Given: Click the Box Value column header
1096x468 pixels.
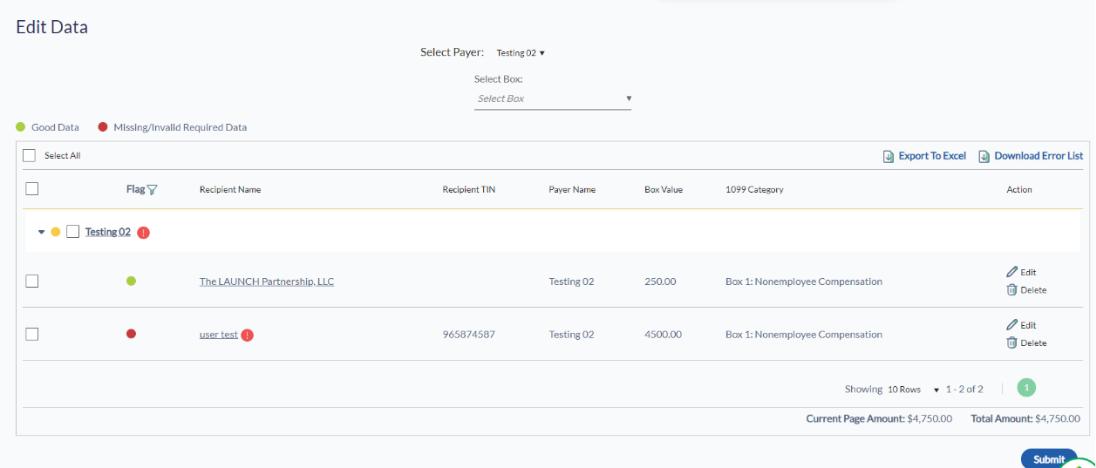Looking at the screenshot, I should 663,189.
